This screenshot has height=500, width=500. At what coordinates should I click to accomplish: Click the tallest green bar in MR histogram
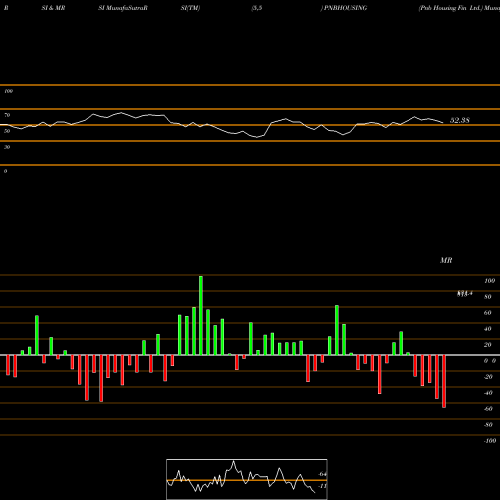tap(201, 315)
